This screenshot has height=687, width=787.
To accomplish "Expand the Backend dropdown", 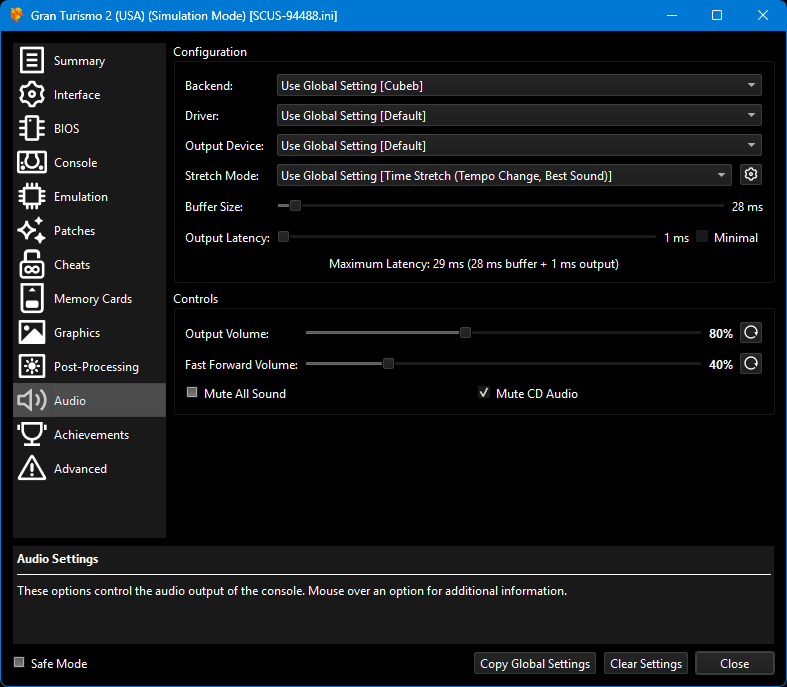I will pyautogui.click(x=519, y=86).
